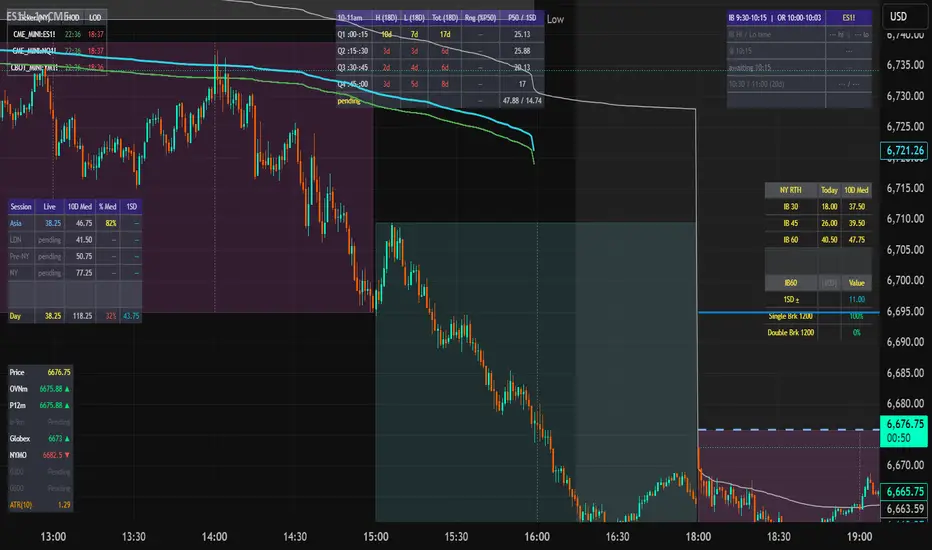932x550 pixels.
Task: Click the 'Low' label near chart top
Action: (555, 19)
